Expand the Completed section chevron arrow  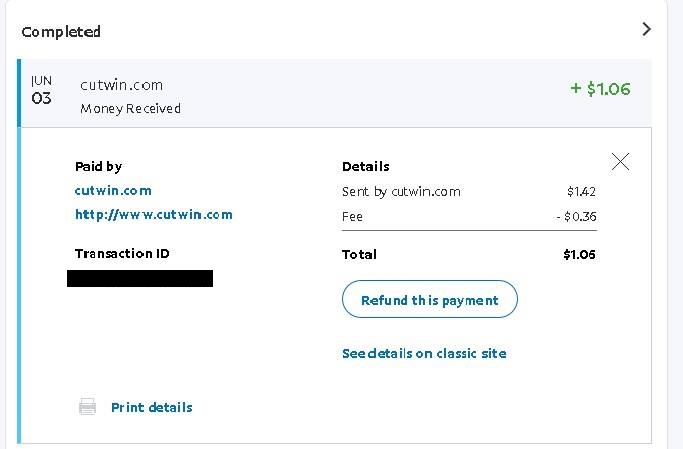click(646, 29)
